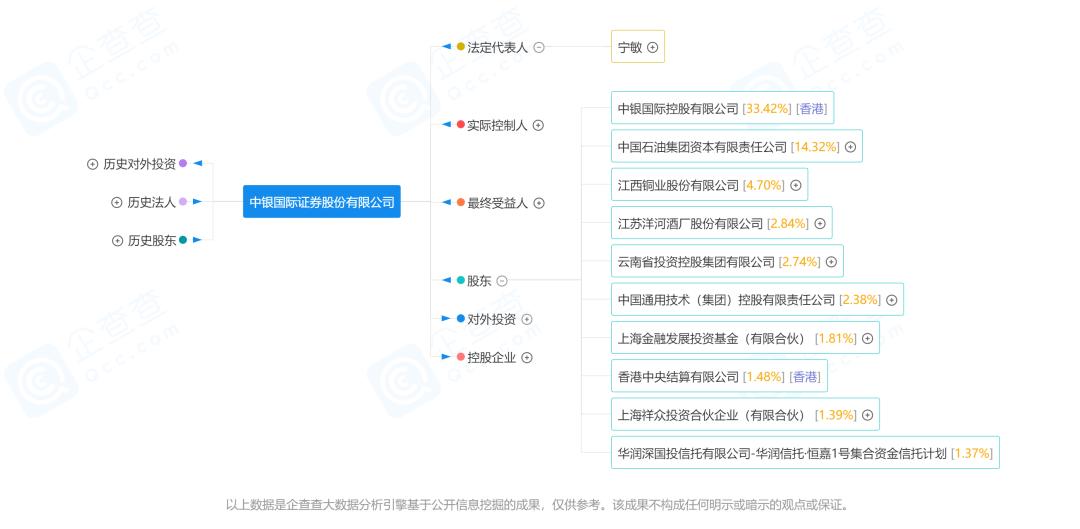This screenshot has width=1080, height=529.
Task: Select central node 中银国际证券股份有限公司
Action: (322, 202)
